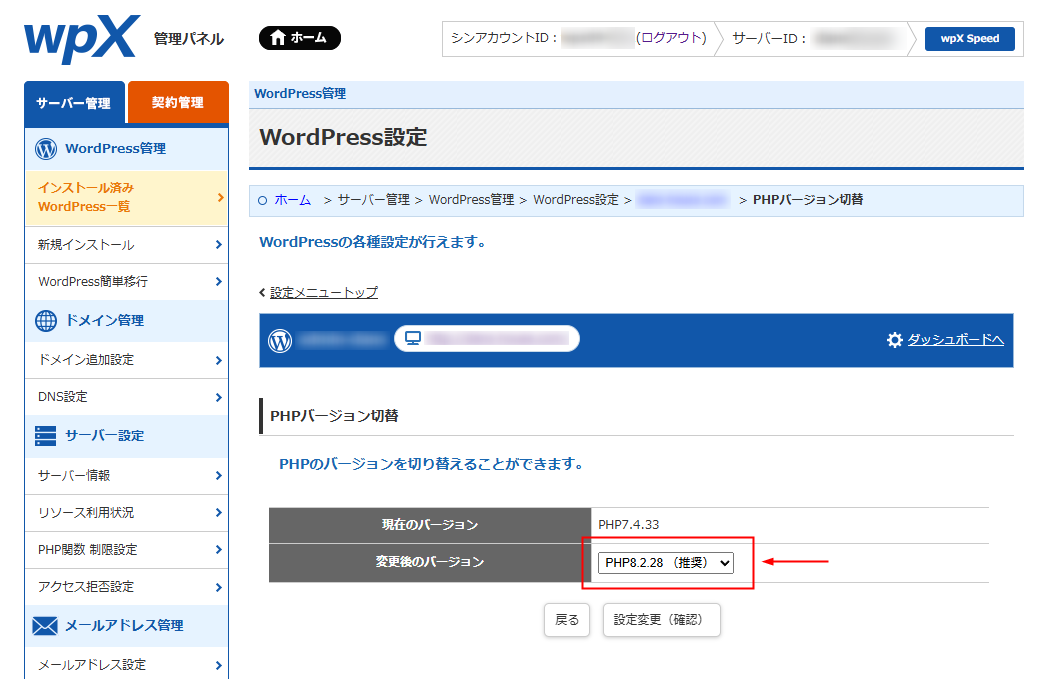Open ドメイン追加設定 menu item

click(126, 360)
